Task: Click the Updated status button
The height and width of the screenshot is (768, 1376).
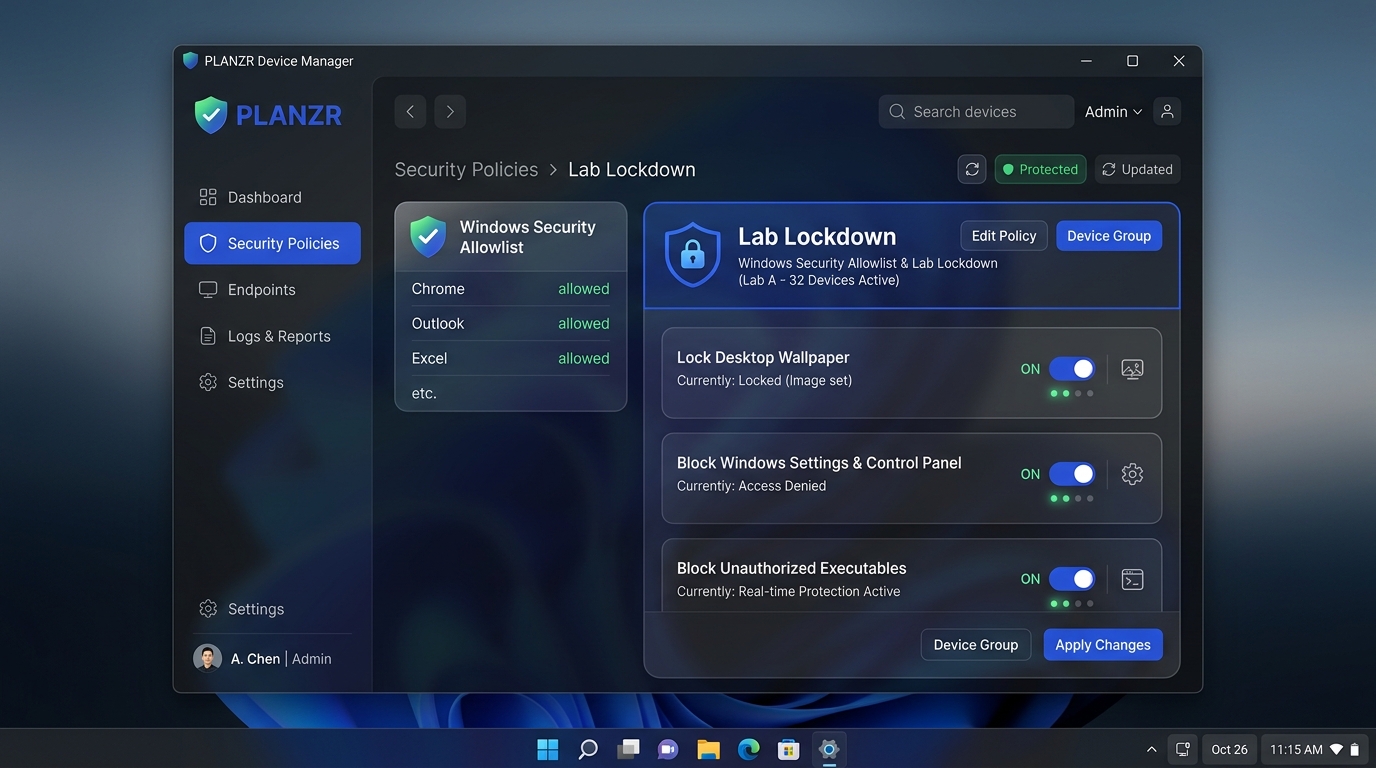Action: [x=1138, y=169]
